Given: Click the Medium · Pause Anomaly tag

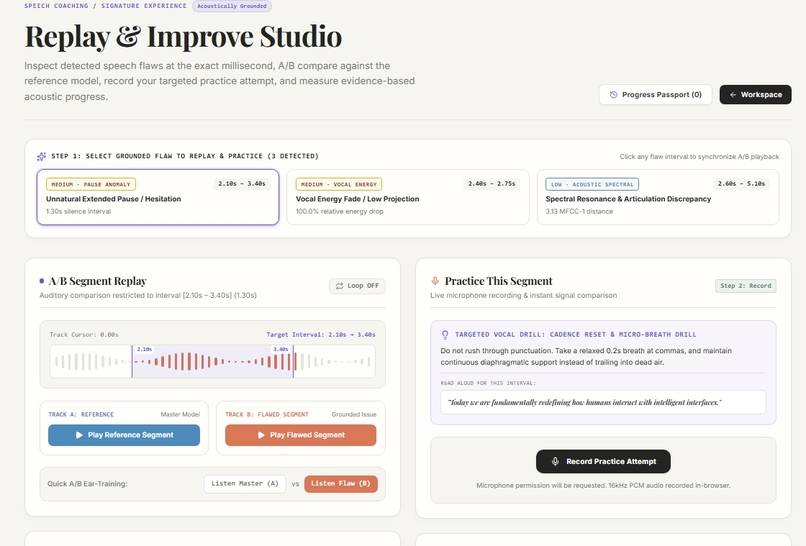Looking at the screenshot, I should [91, 184].
